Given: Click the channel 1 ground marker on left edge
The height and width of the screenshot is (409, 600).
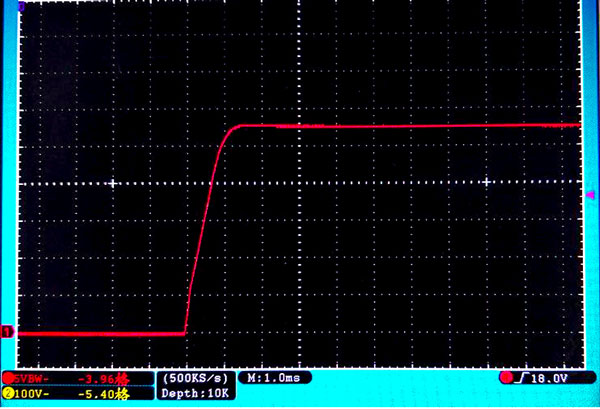Looking at the screenshot, I should click(8, 332).
